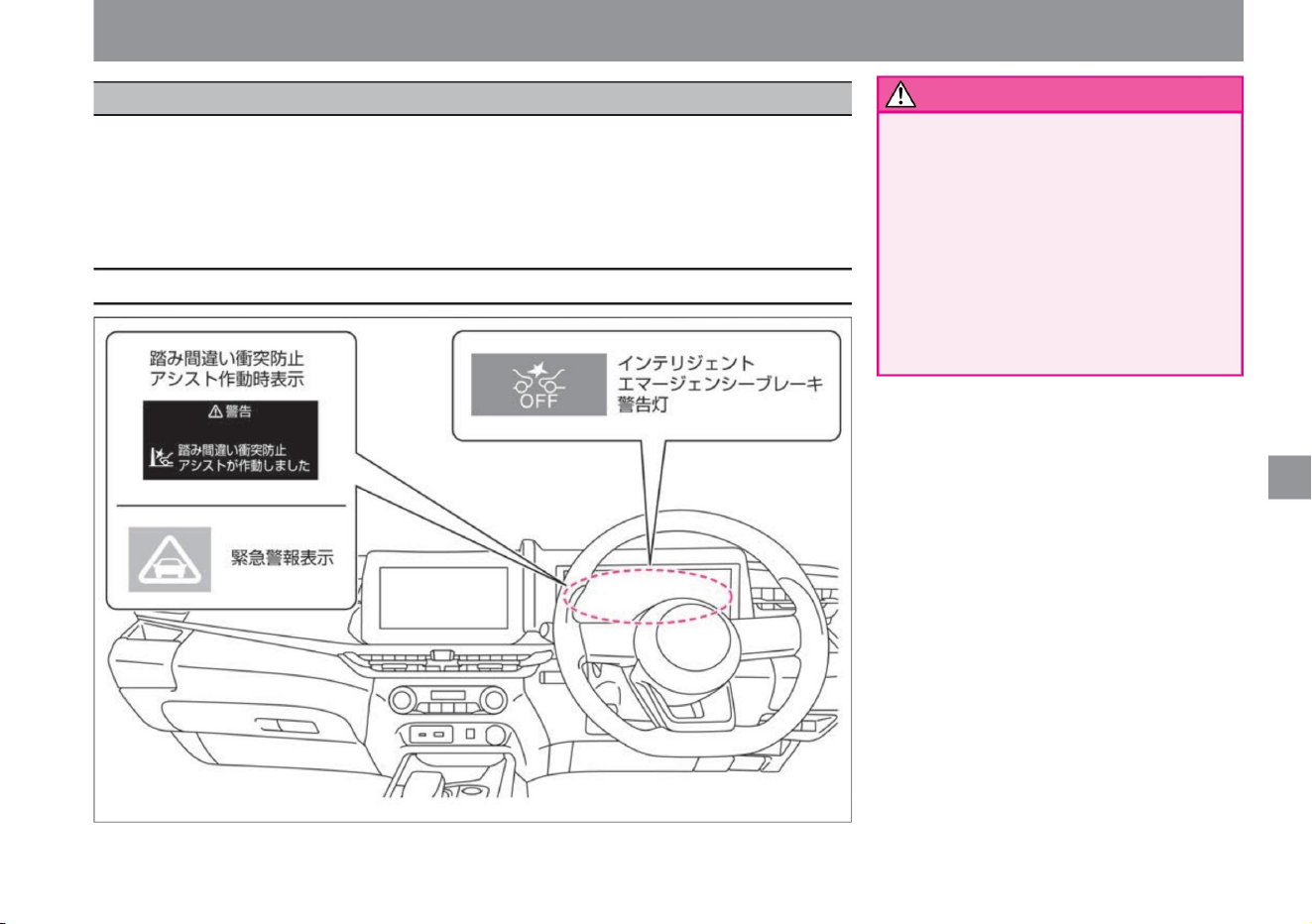This screenshot has height=924, width=1312.
Task: Select the pink dashed ellipse on the meter
Action: [x=648, y=596]
